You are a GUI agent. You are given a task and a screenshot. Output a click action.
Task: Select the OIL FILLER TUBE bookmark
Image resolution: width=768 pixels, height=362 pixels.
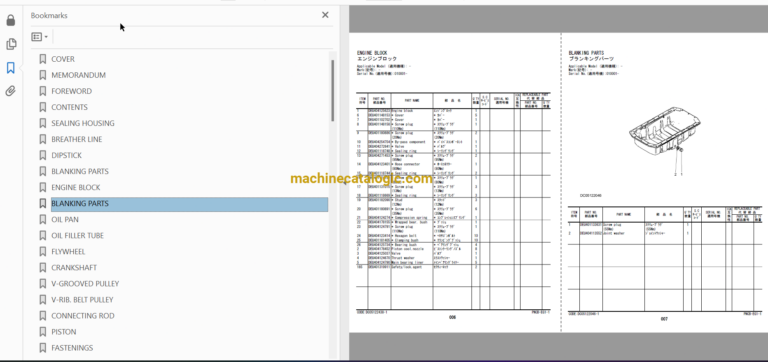pos(77,236)
